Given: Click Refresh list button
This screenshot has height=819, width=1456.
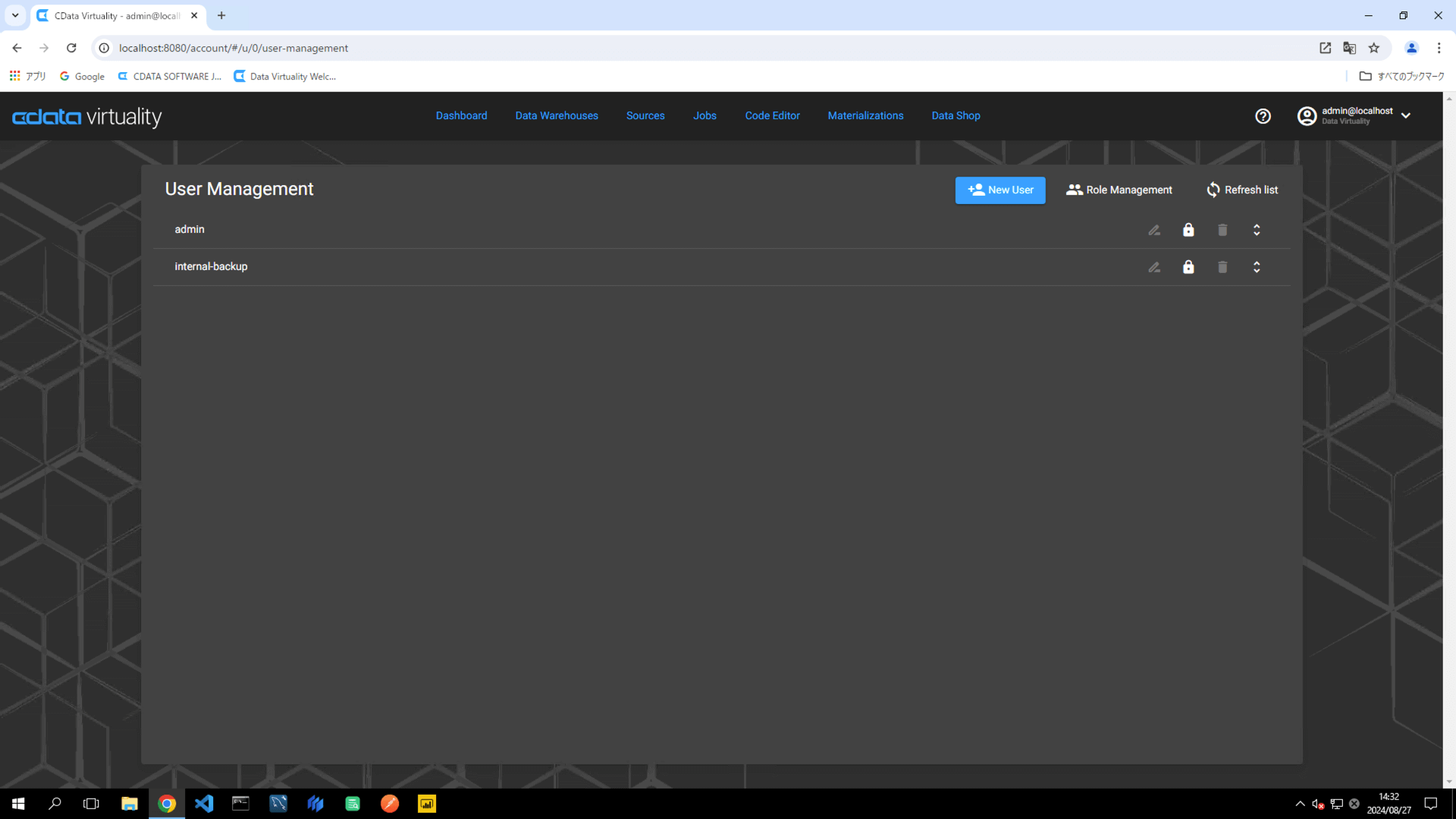Looking at the screenshot, I should (1242, 190).
